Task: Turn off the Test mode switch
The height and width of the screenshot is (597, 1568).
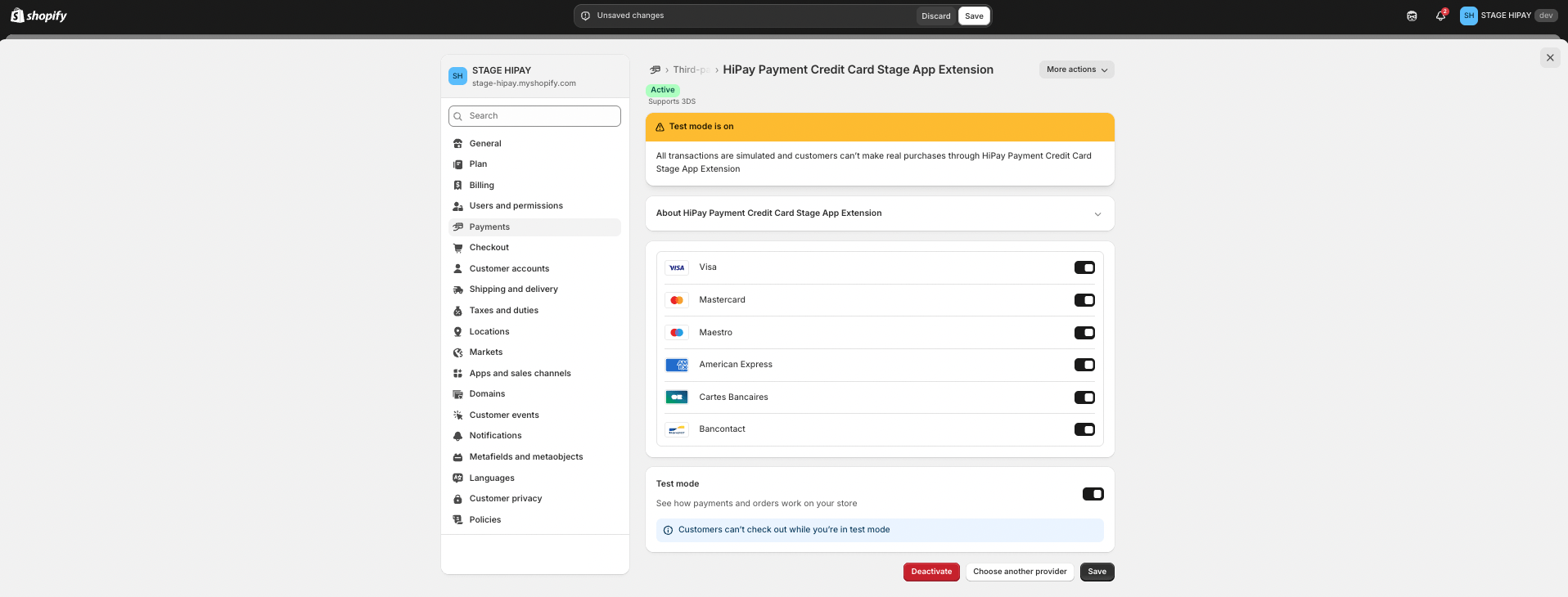Action: tap(1093, 494)
